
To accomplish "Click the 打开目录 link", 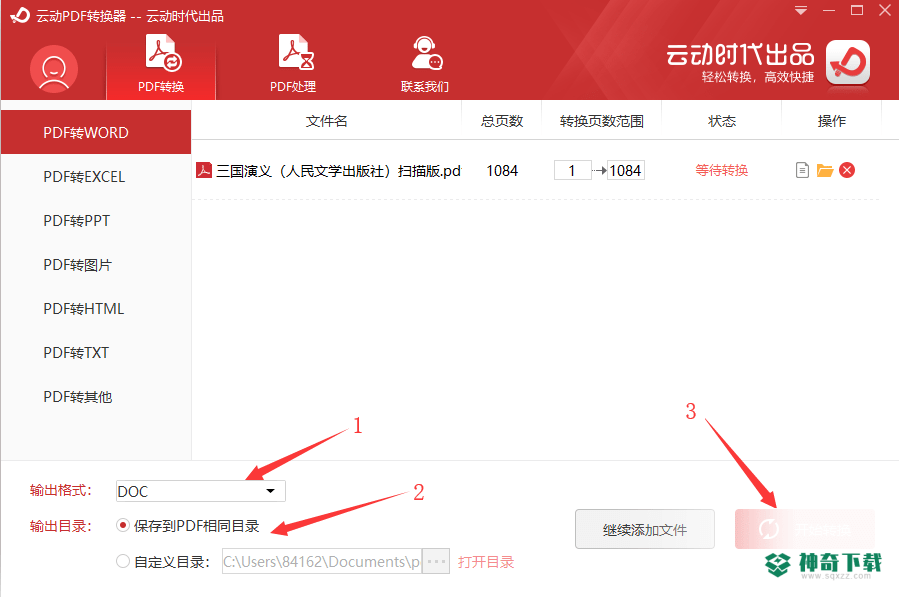I will (x=486, y=562).
